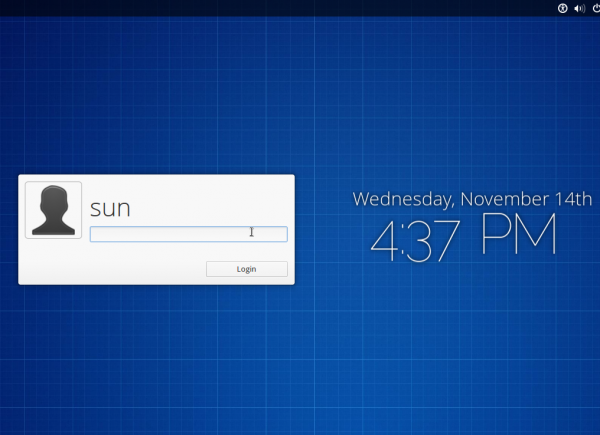Click the "Wednesday, November 14th" date text
Viewport: 600px width, 435px height.
pos(472,199)
